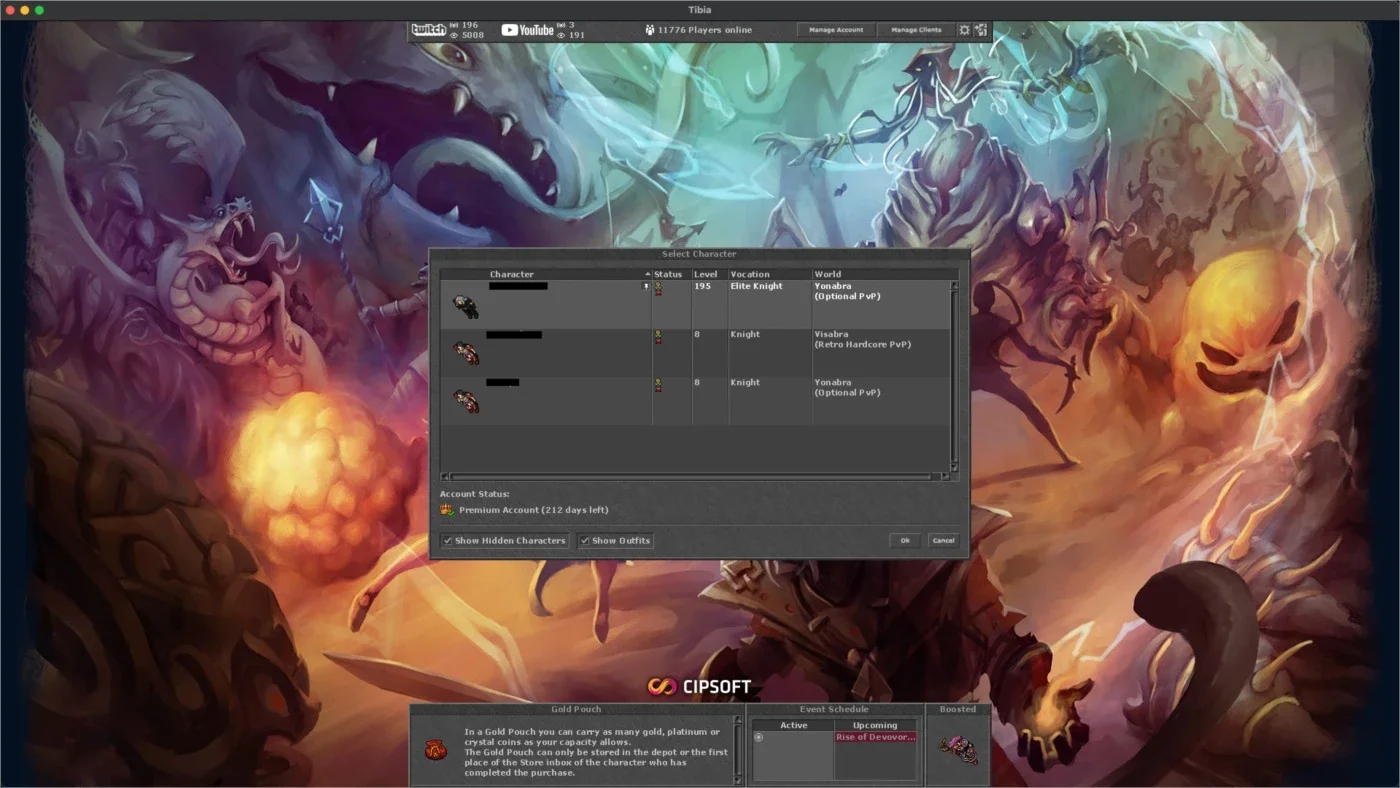The width and height of the screenshot is (1400, 788).
Task: Click the character list horizontal scrollbar track
Action: pos(695,477)
